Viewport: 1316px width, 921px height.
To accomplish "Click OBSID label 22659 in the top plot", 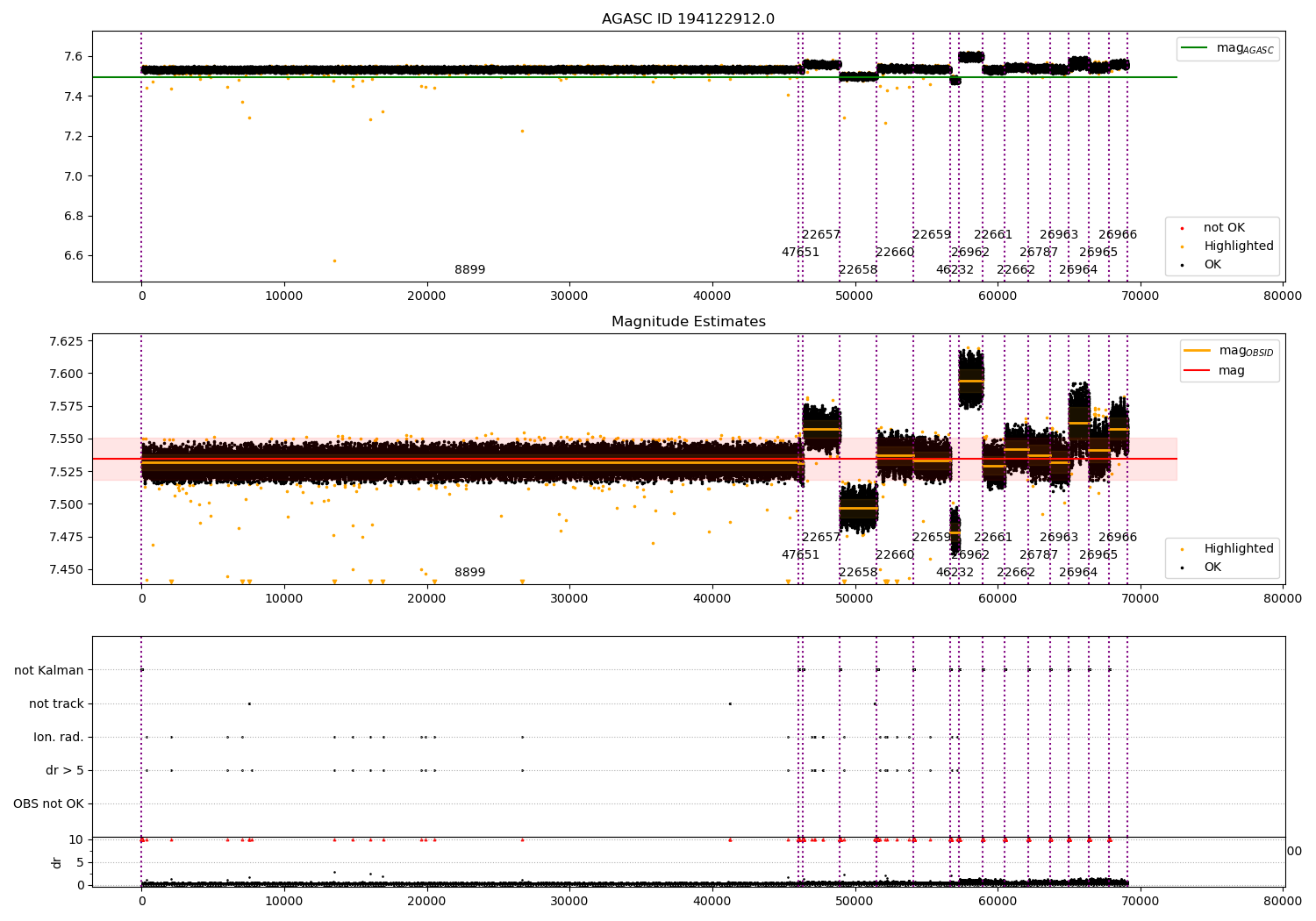I will tap(932, 234).
